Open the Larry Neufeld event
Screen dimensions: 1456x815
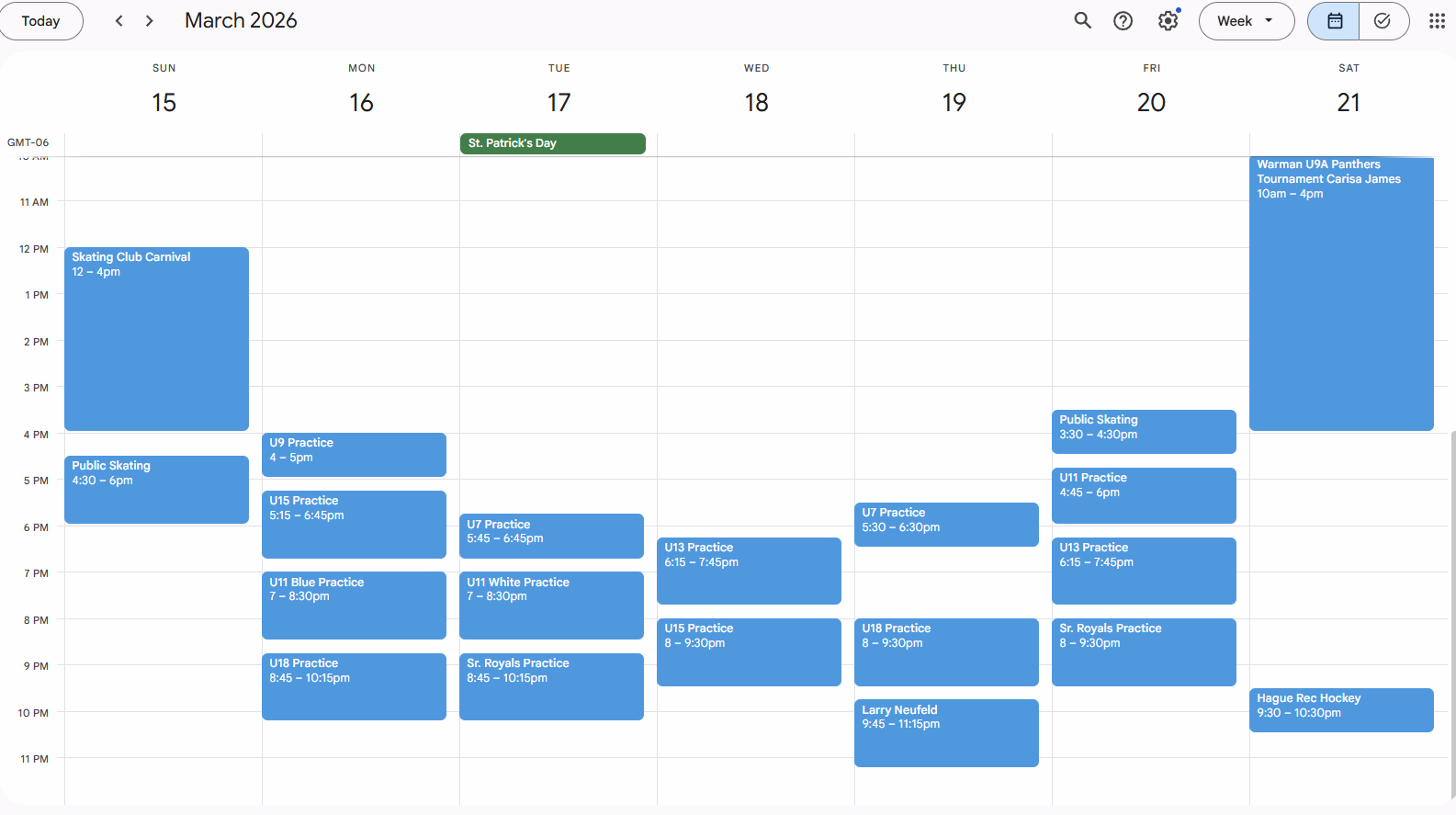(x=945, y=732)
